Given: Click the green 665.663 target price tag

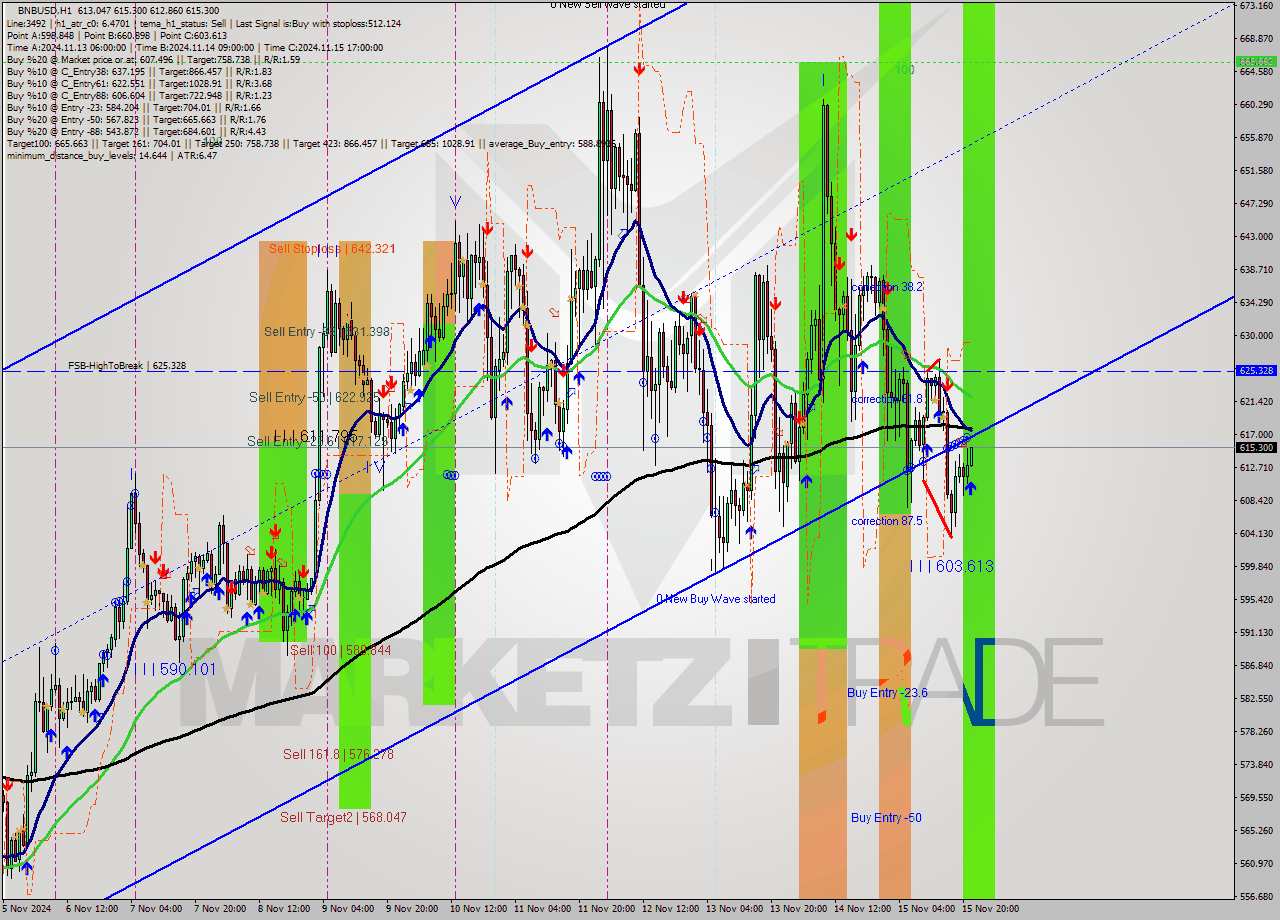Looking at the screenshot, I should [x=1257, y=62].
